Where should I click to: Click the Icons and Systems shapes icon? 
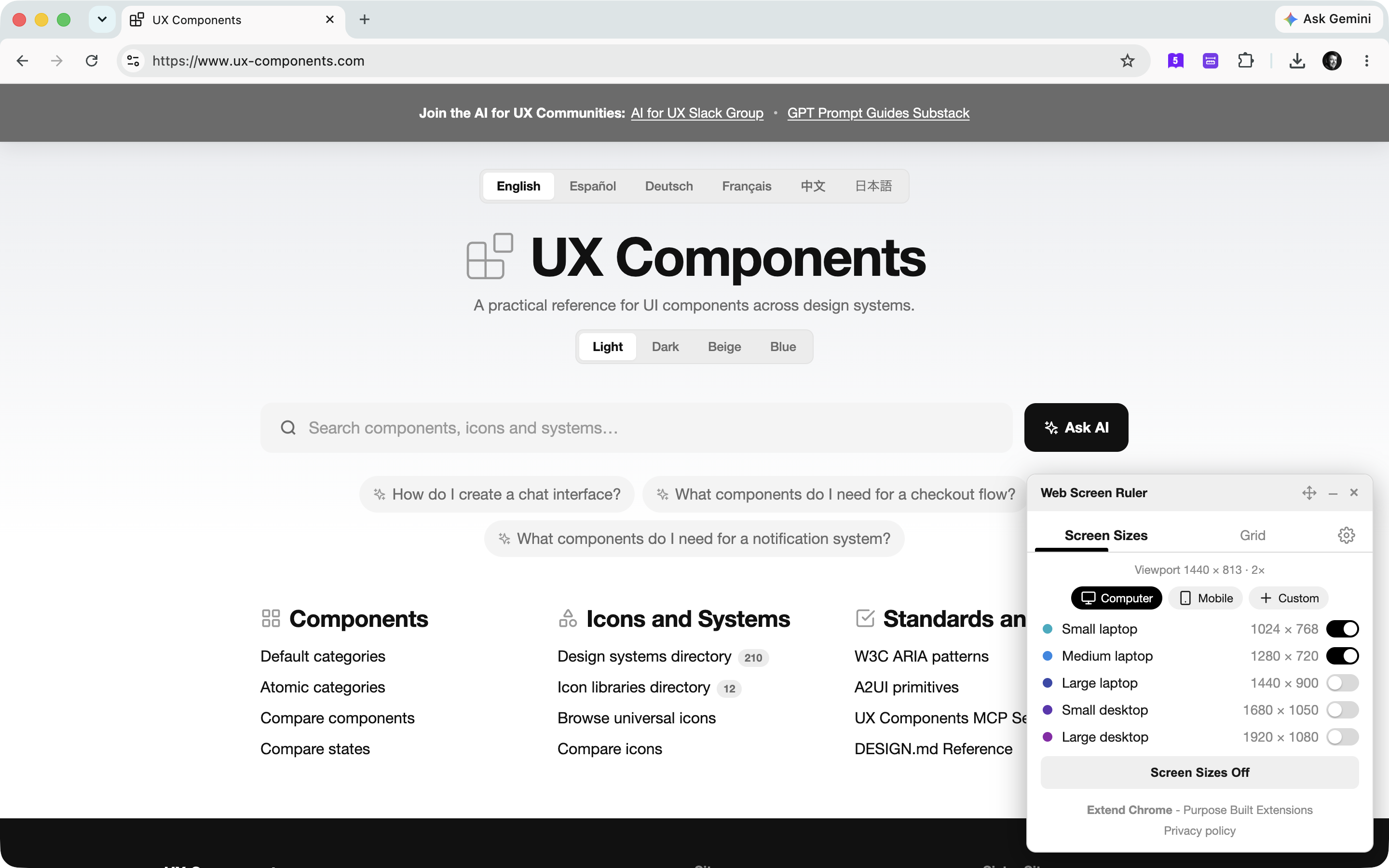[568, 618]
